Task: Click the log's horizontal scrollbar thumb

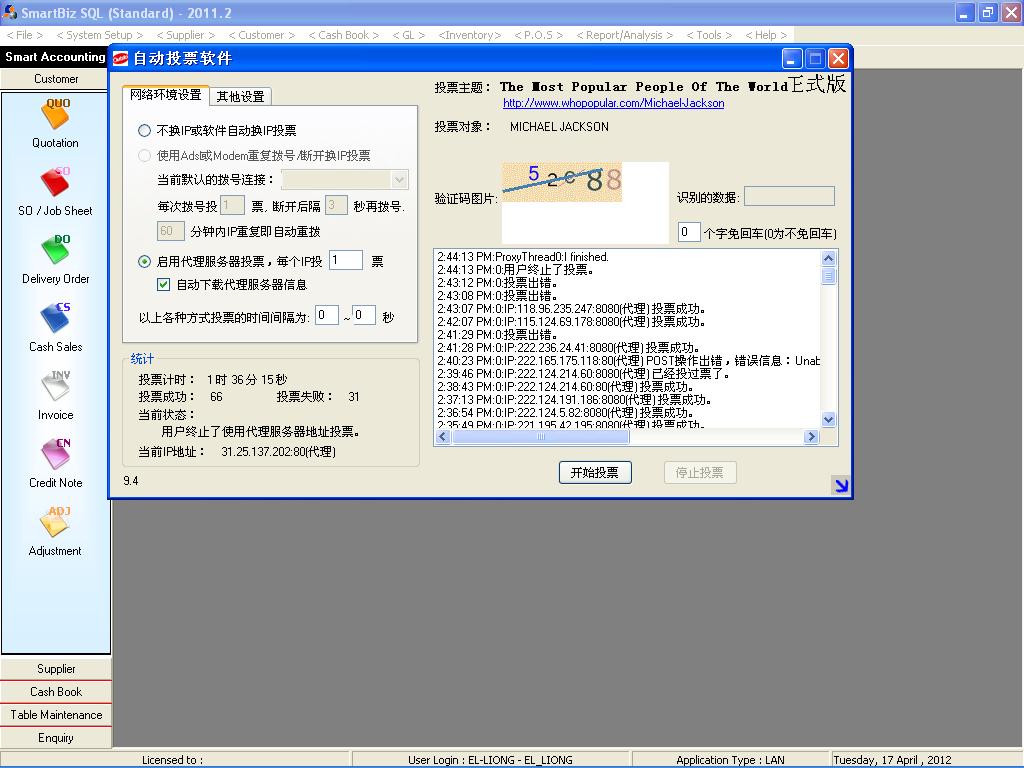Action: (541, 437)
